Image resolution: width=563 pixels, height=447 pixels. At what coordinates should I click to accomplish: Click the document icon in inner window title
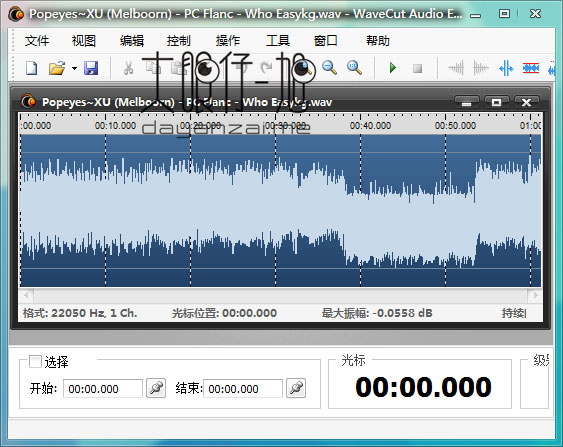point(28,102)
